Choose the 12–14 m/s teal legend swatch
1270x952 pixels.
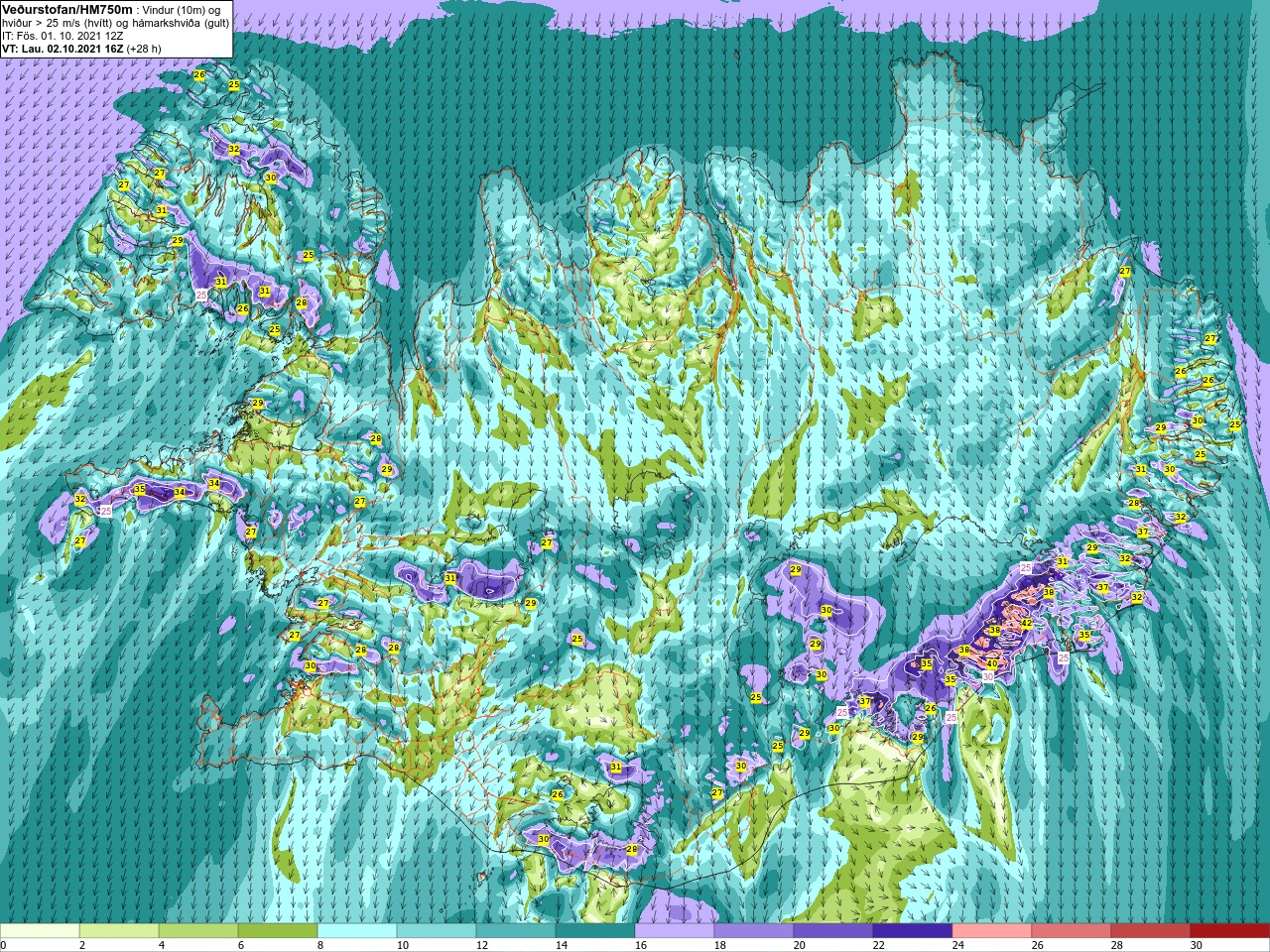tap(516, 931)
